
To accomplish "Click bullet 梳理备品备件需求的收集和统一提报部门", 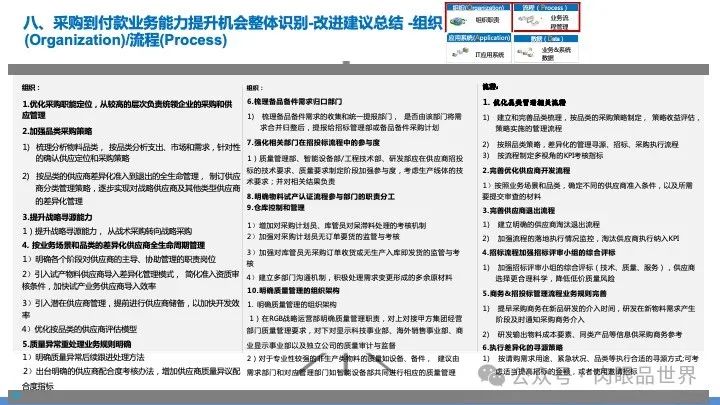I will (354, 122).
